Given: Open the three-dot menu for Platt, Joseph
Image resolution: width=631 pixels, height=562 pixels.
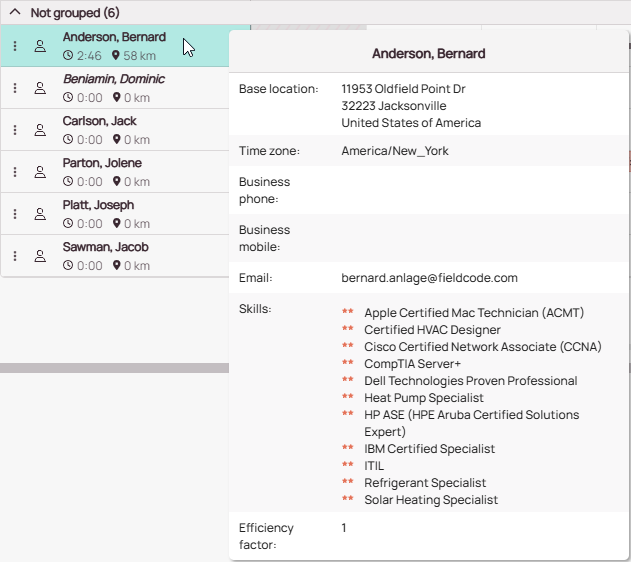Looking at the screenshot, I should pyautogui.click(x=15, y=214).
